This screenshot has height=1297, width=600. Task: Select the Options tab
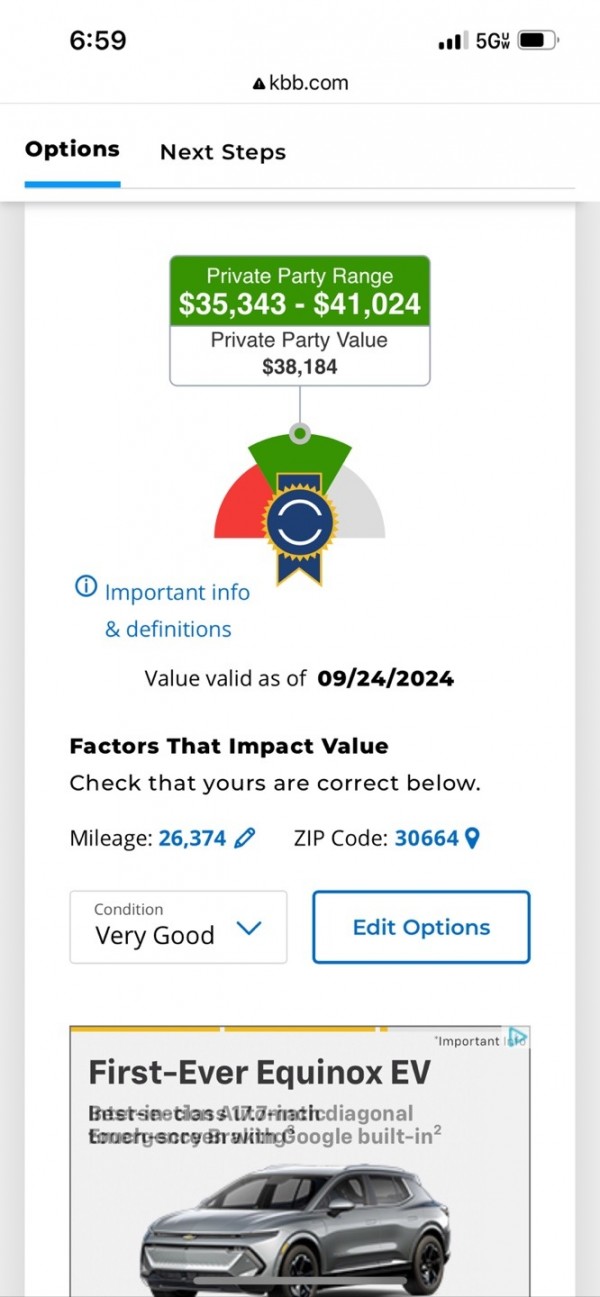pos(72,150)
